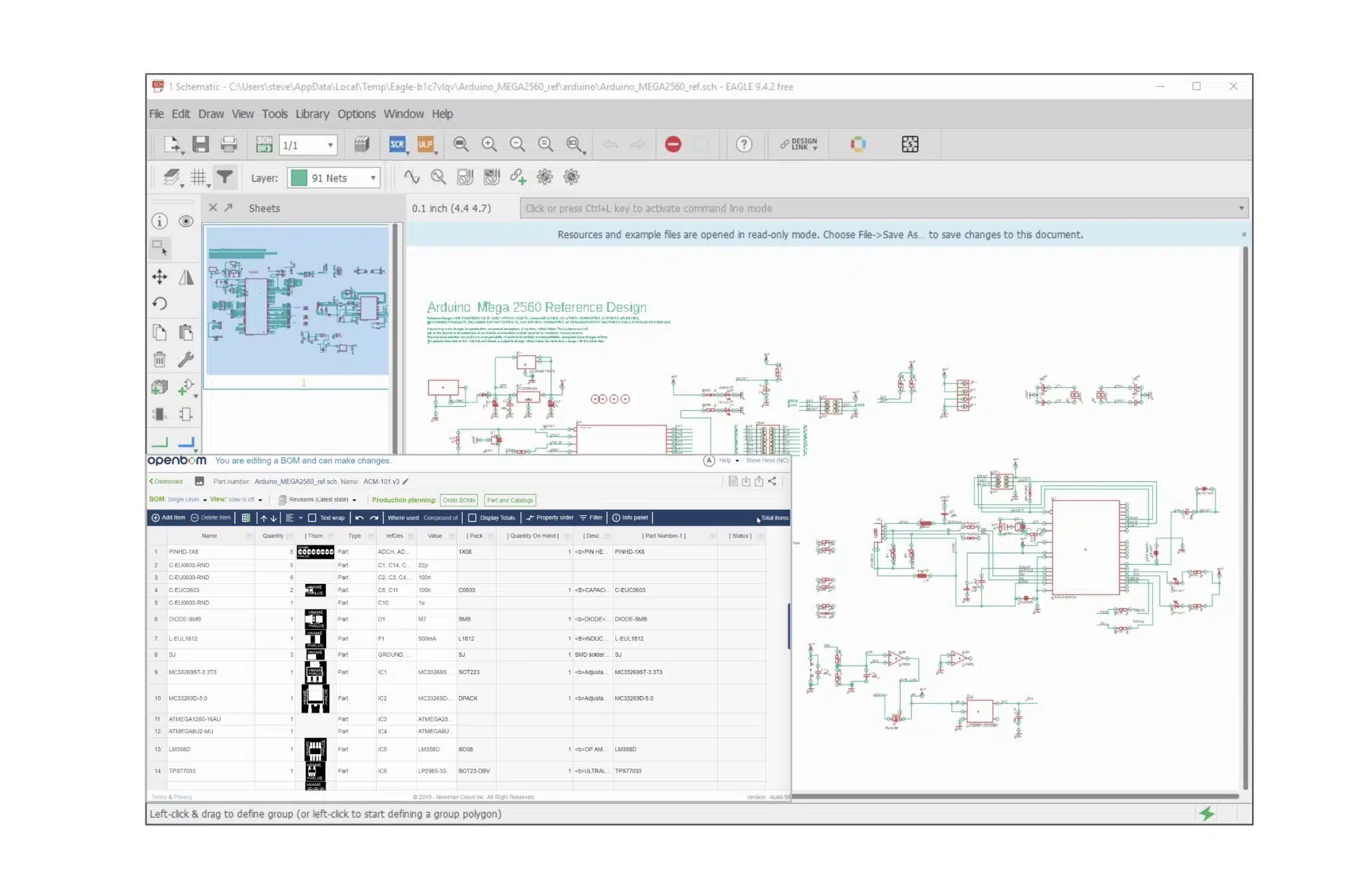1372x896 pixels.
Task: Click the orange ULP icon
Action: pyautogui.click(x=425, y=144)
